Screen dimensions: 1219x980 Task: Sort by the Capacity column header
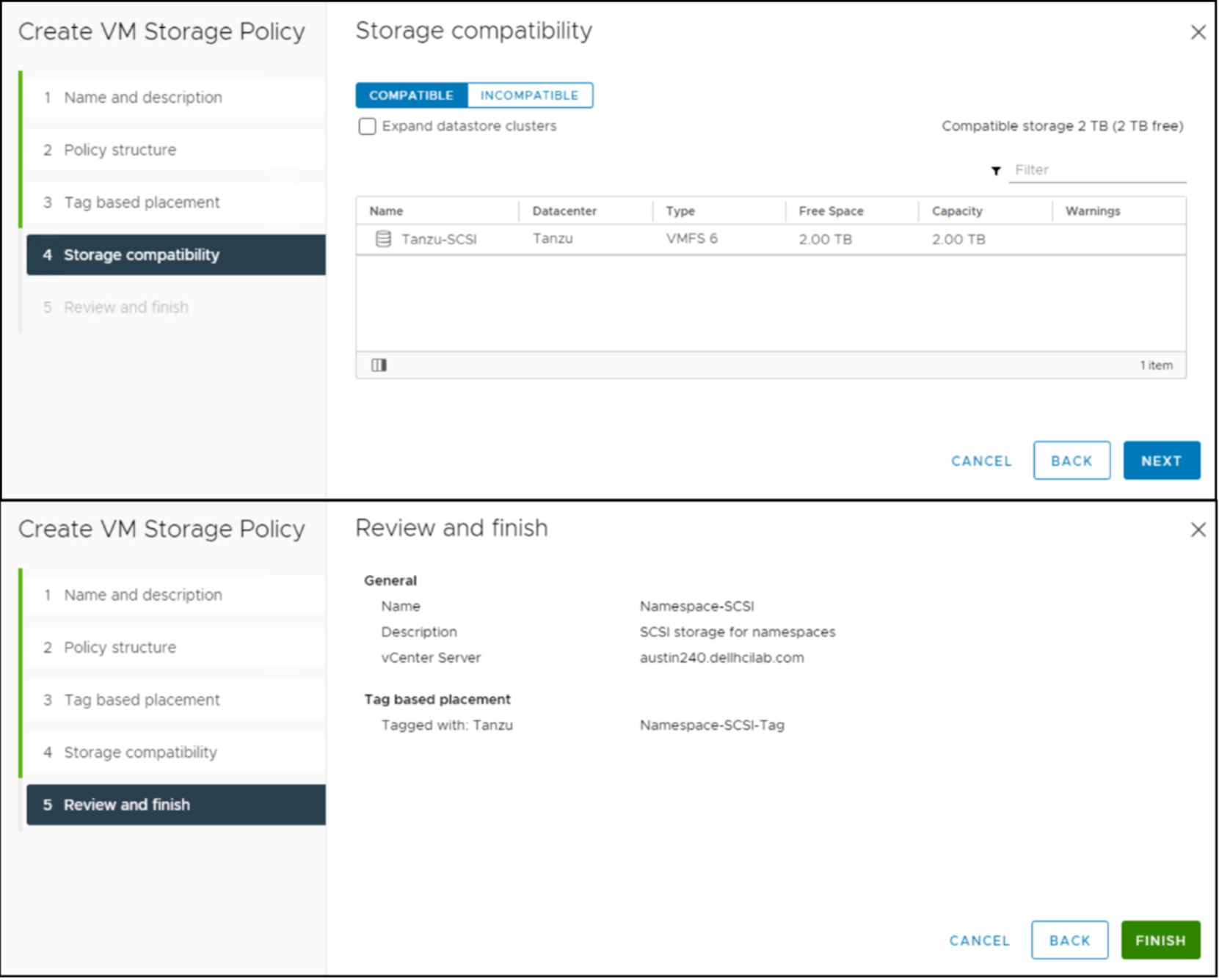point(957,211)
